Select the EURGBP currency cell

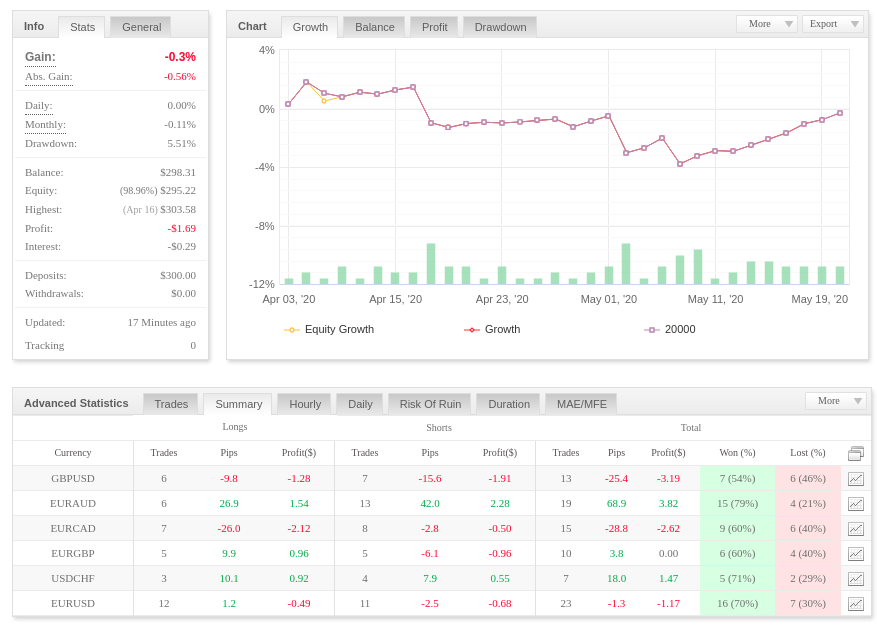pos(73,554)
